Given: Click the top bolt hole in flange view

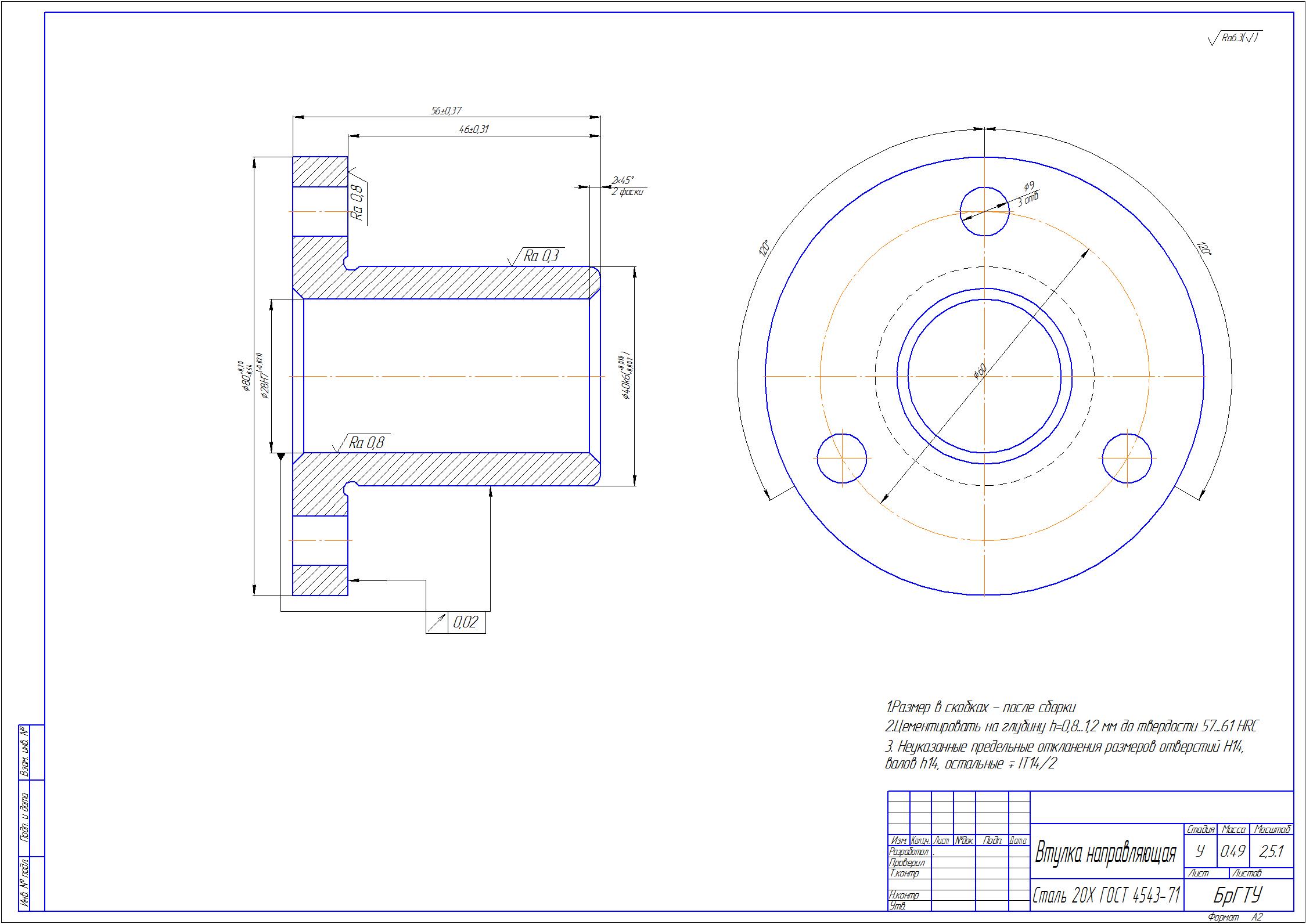Looking at the screenshot, I should 985,211.
